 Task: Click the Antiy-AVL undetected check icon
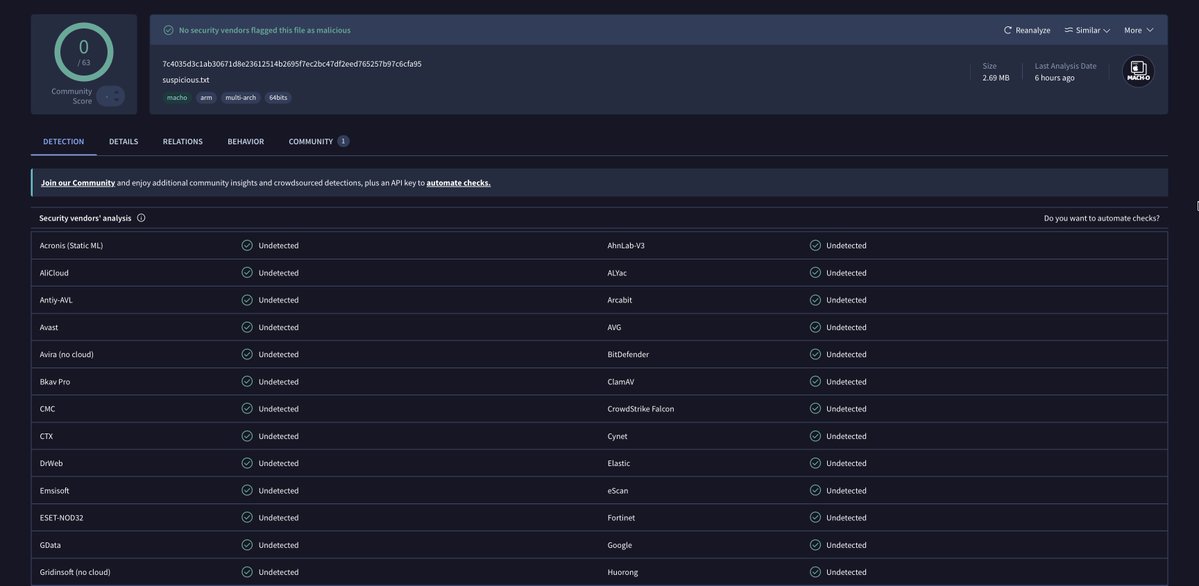coord(247,300)
